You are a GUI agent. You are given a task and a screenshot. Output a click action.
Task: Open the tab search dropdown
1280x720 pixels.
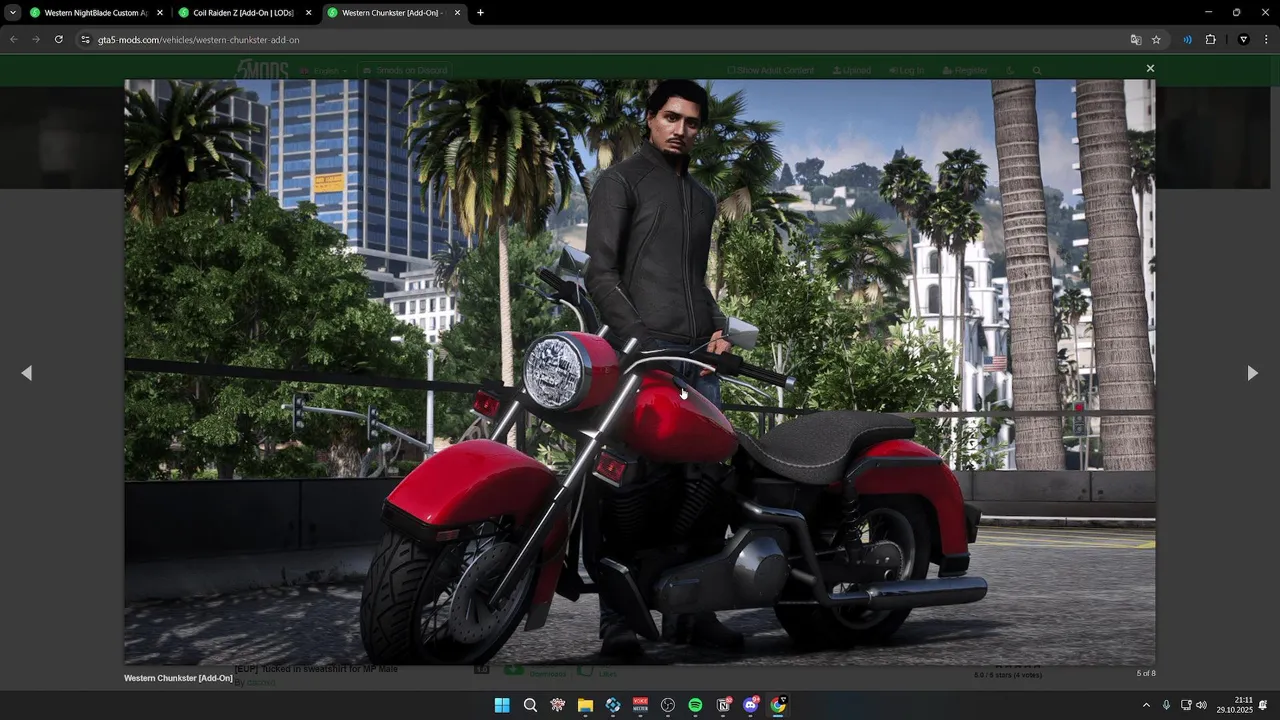coord(12,13)
